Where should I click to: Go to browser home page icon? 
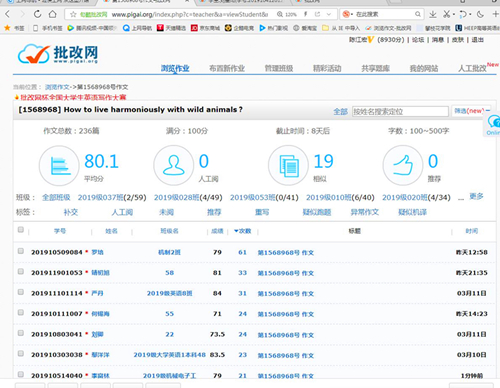[52, 14]
